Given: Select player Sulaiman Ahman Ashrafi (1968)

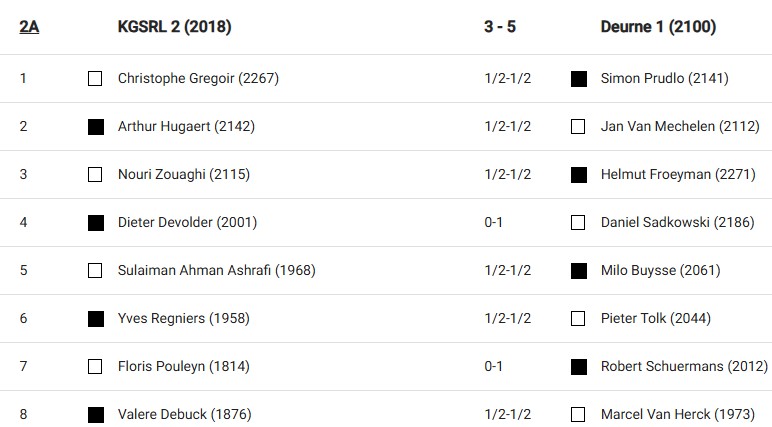Looking at the screenshot, I should tap(216, 270).
